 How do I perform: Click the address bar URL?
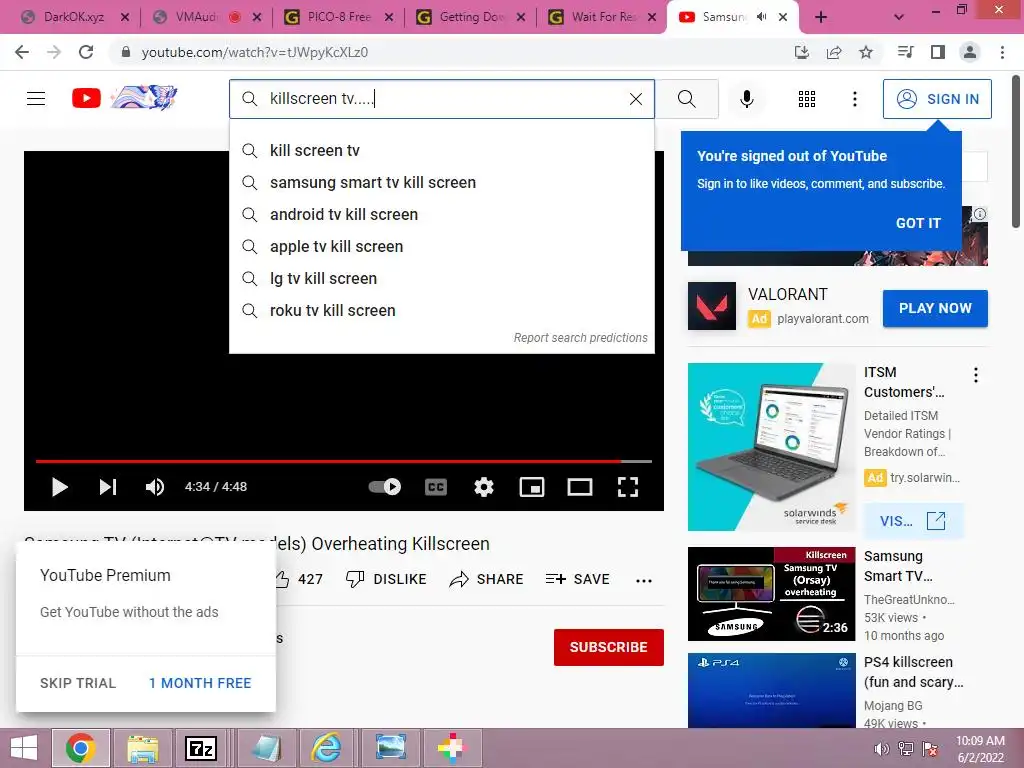(255, 52)
